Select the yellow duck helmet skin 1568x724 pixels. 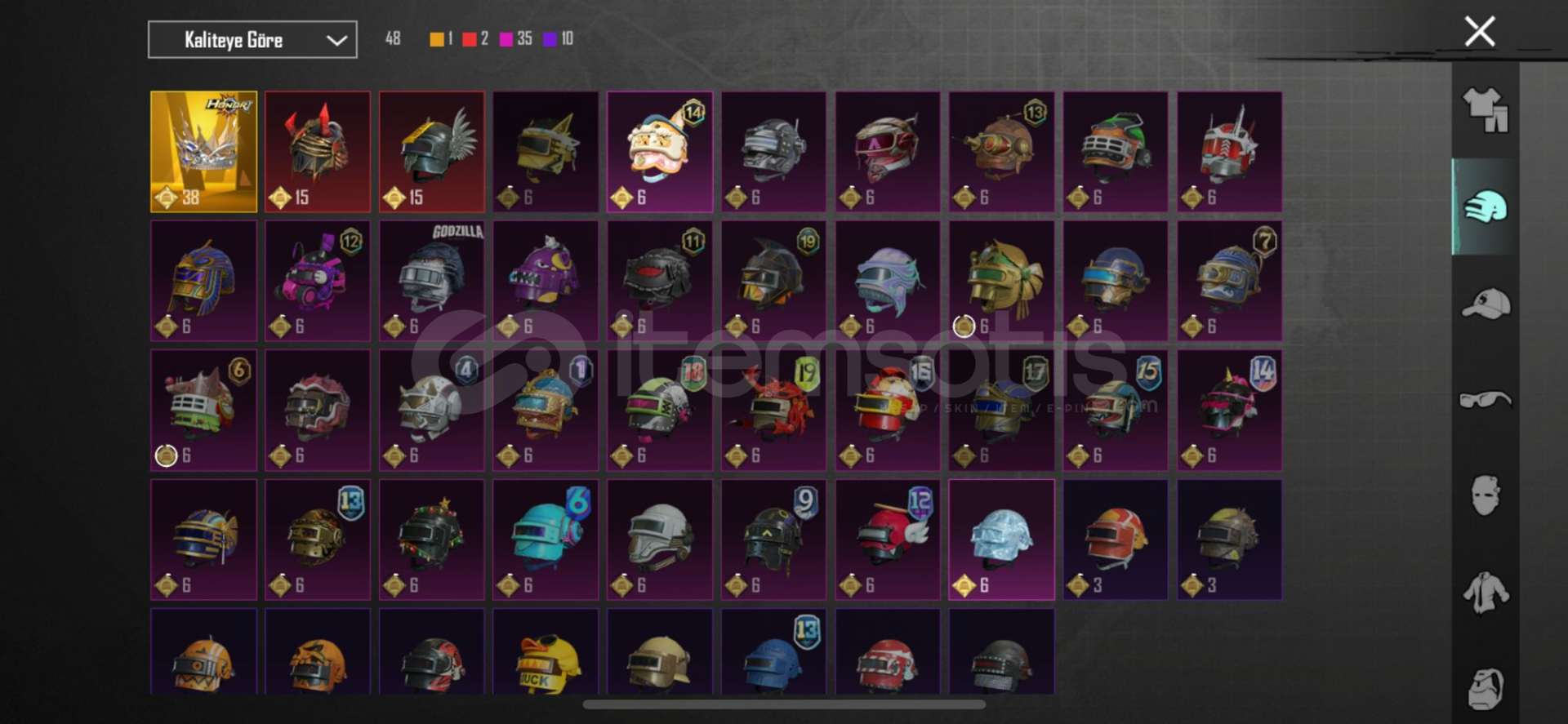[x=546, y=652]
